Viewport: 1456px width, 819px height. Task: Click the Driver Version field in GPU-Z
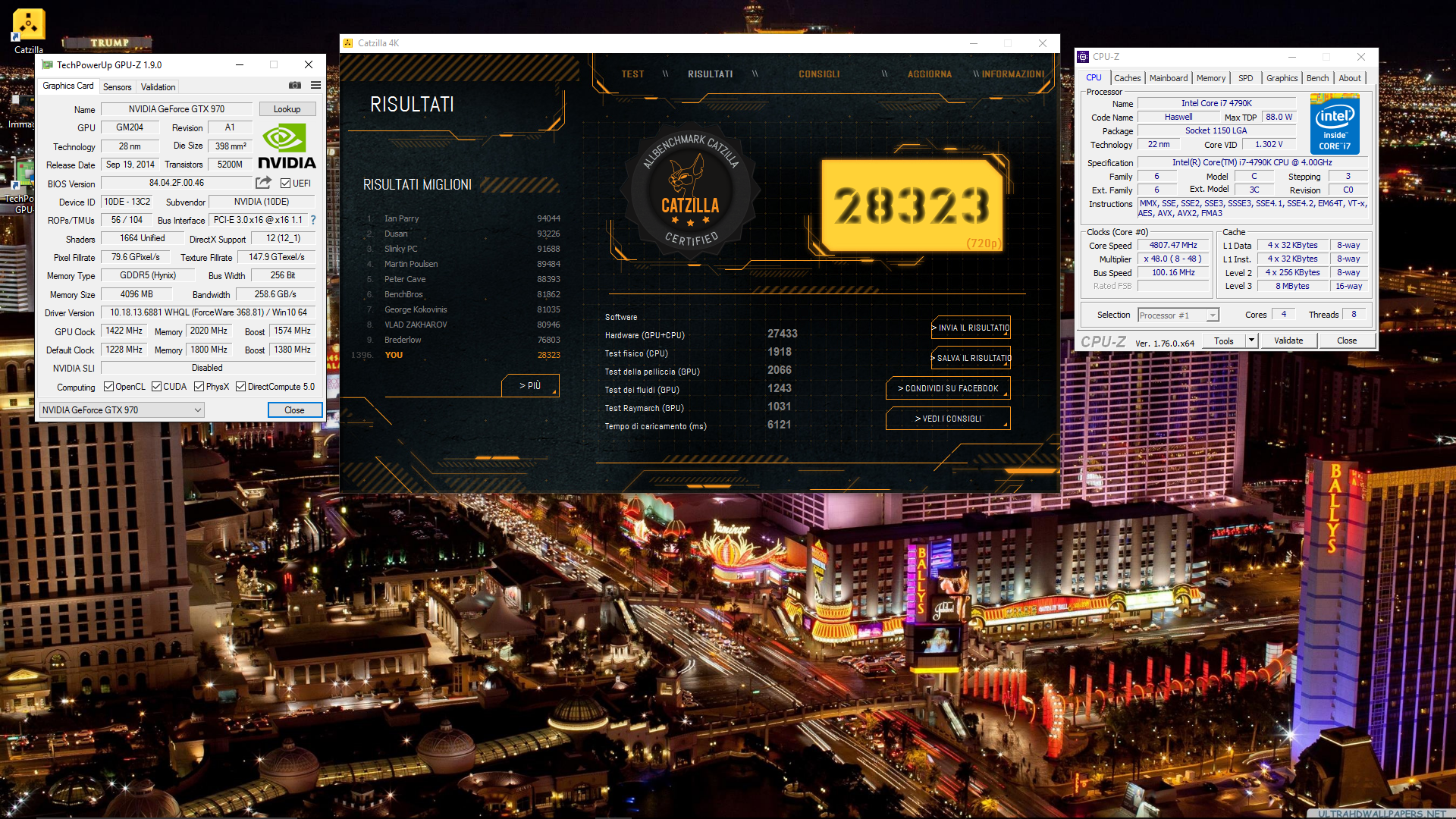pyautogui.click(x=209, y=312)
